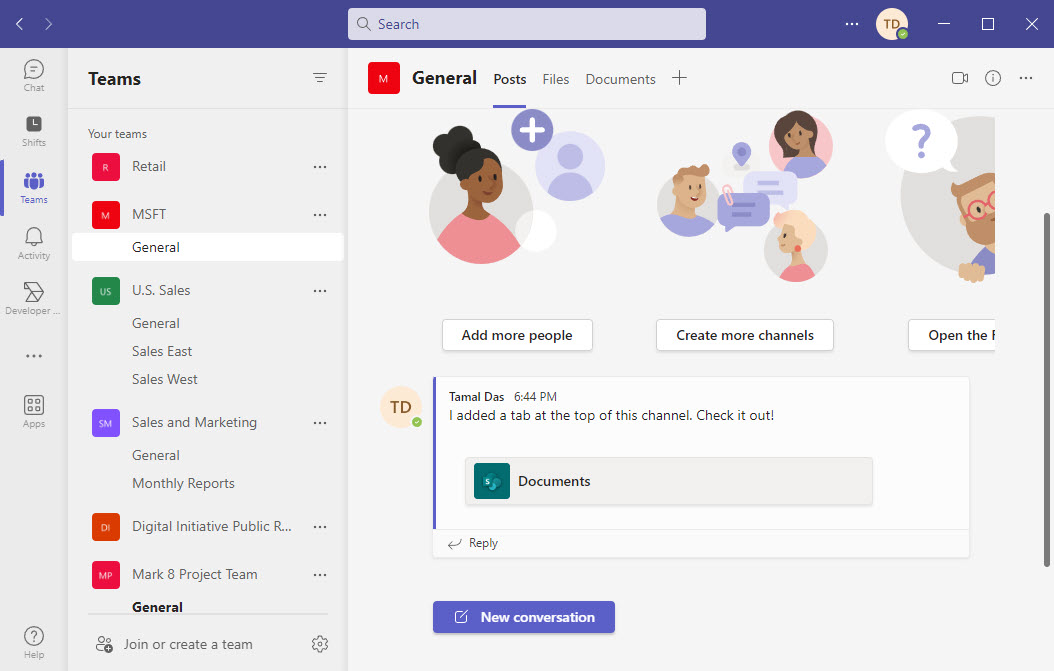Switch to the Files tab
The image size is (1054, 671).
point(556,79)
